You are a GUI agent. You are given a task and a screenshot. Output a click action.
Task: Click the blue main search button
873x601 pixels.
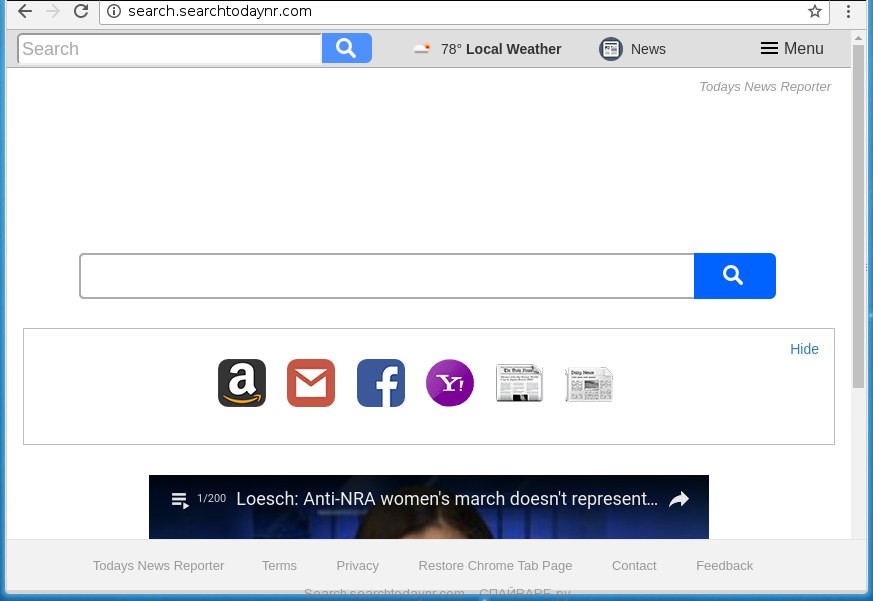coord(734,276)
